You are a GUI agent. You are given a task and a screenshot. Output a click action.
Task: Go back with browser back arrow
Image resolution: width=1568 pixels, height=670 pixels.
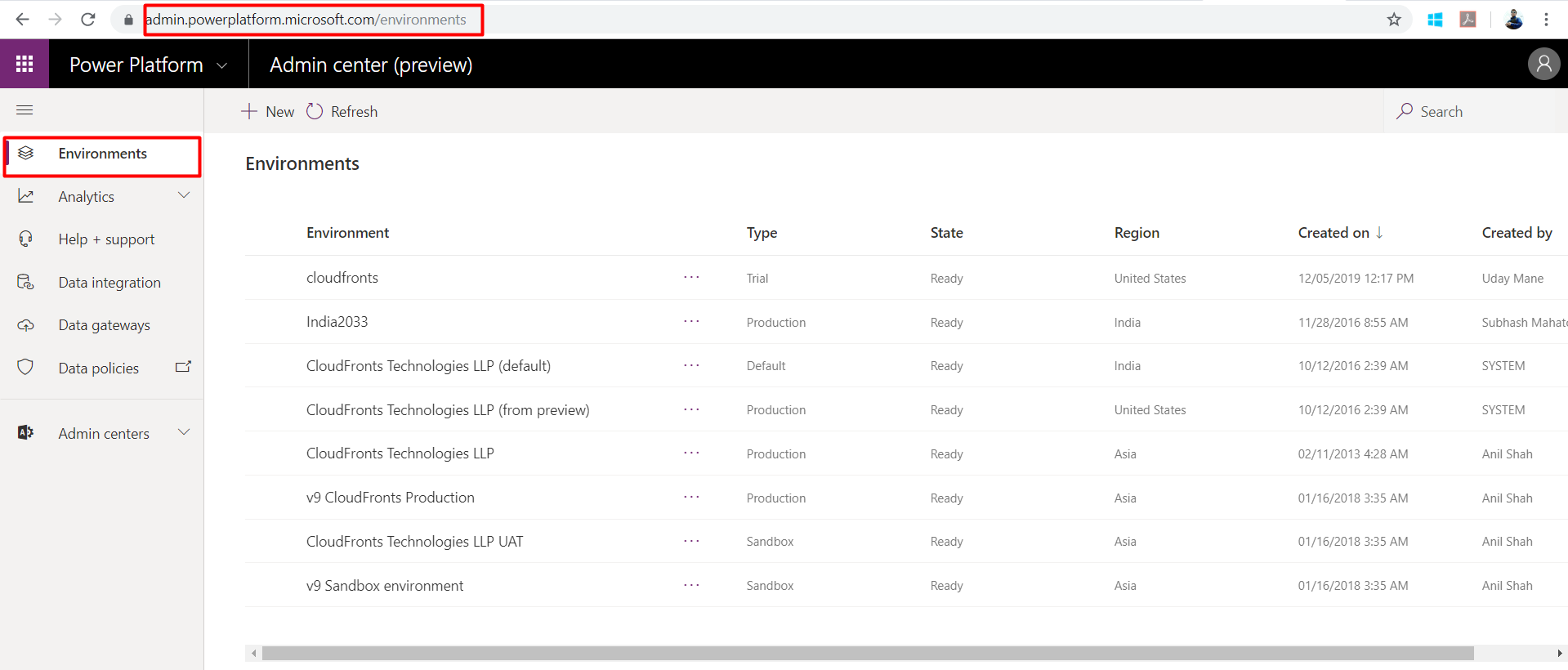pyautogui.click(x=22, y=20)
